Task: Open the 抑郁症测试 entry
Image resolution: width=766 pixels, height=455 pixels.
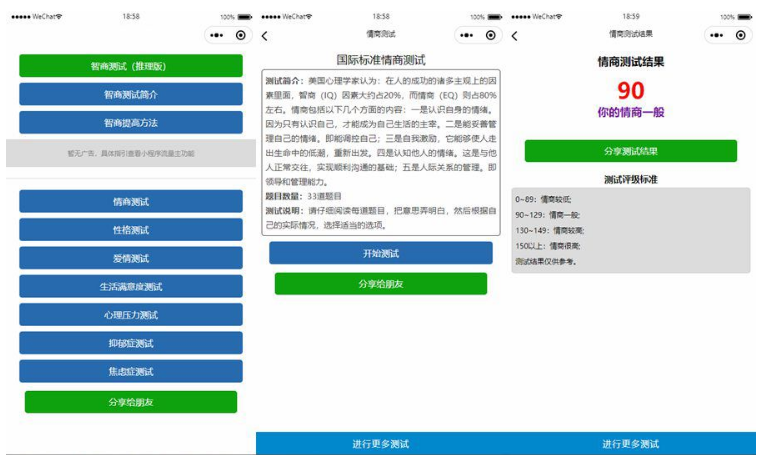Action: pyautogui.click(x=131, y=343)
